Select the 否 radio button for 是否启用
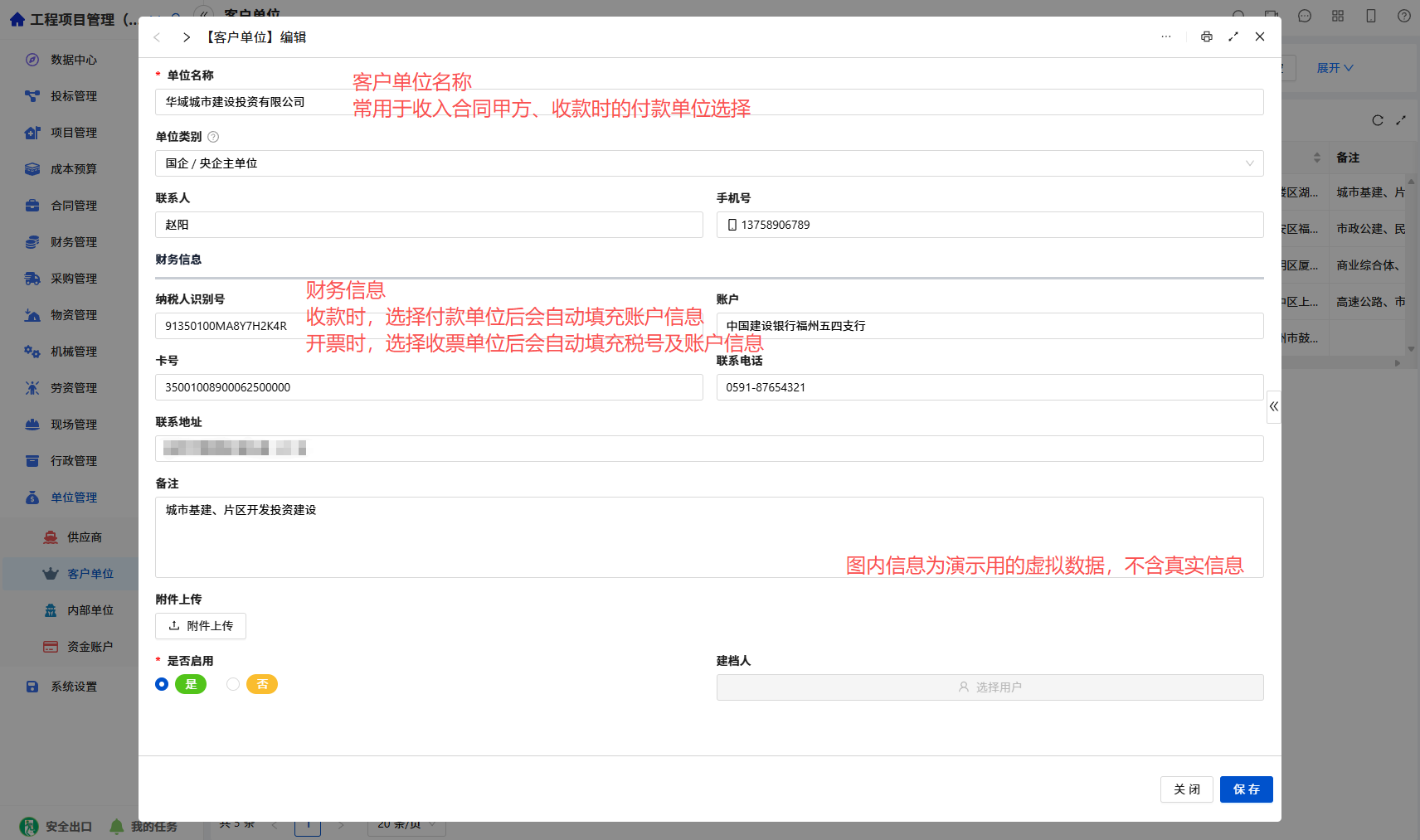Screen dimensions: 1420x840 [233, 684]
